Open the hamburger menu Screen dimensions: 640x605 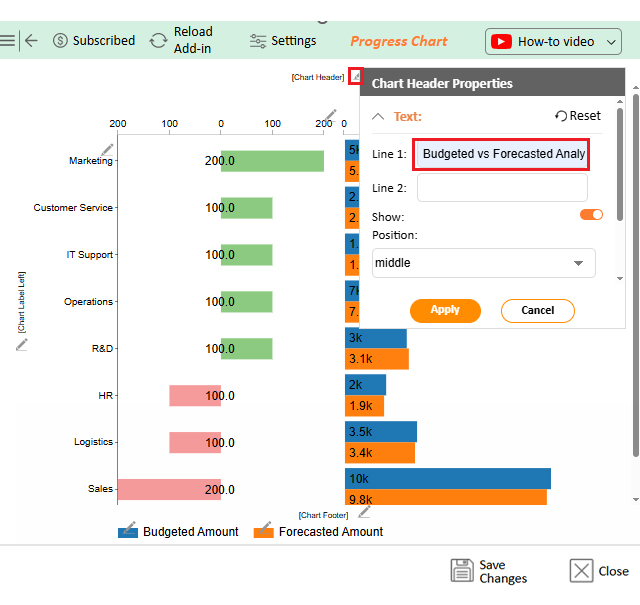(x=8, y=41)
